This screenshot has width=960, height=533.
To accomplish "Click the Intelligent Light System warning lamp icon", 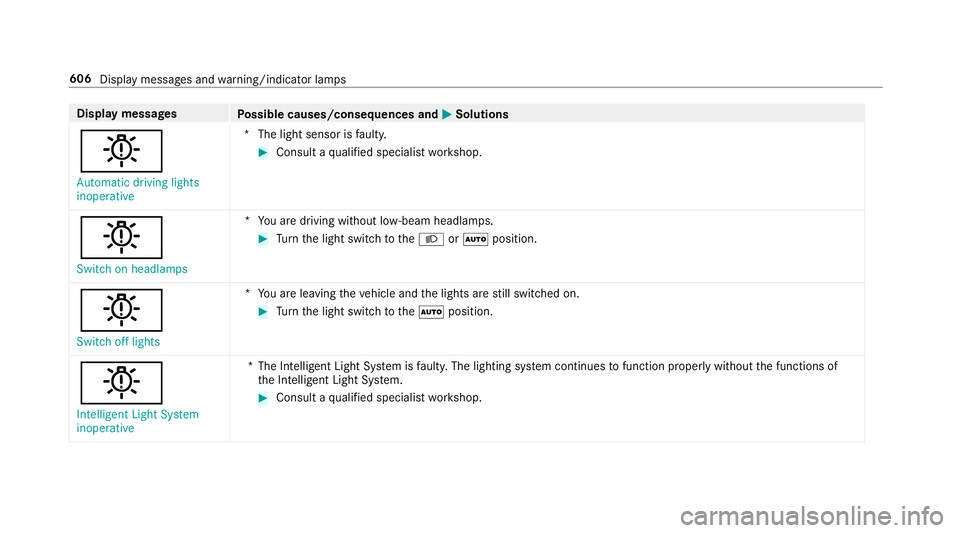I will (121, 382).
